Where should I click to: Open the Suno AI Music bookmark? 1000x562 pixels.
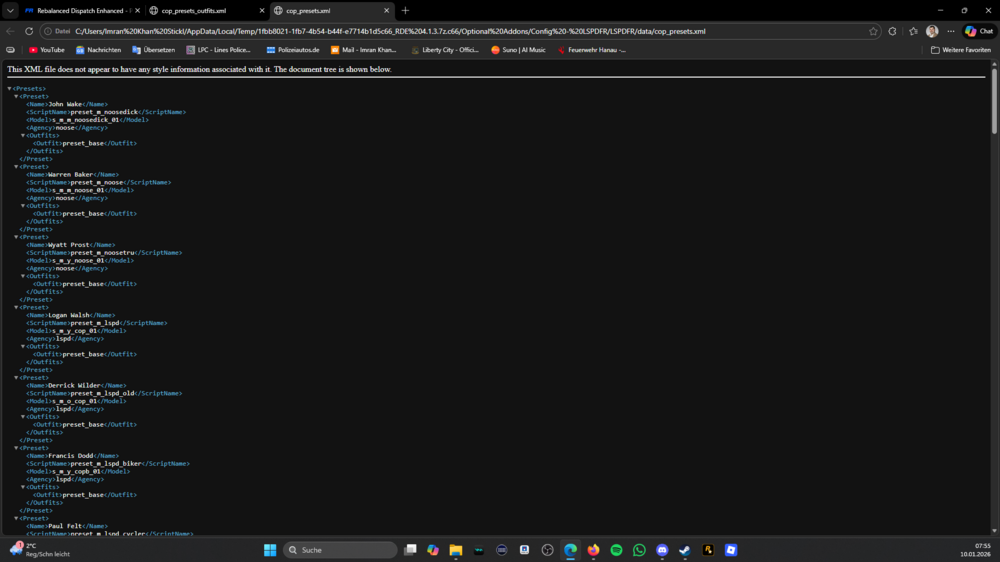518,50
